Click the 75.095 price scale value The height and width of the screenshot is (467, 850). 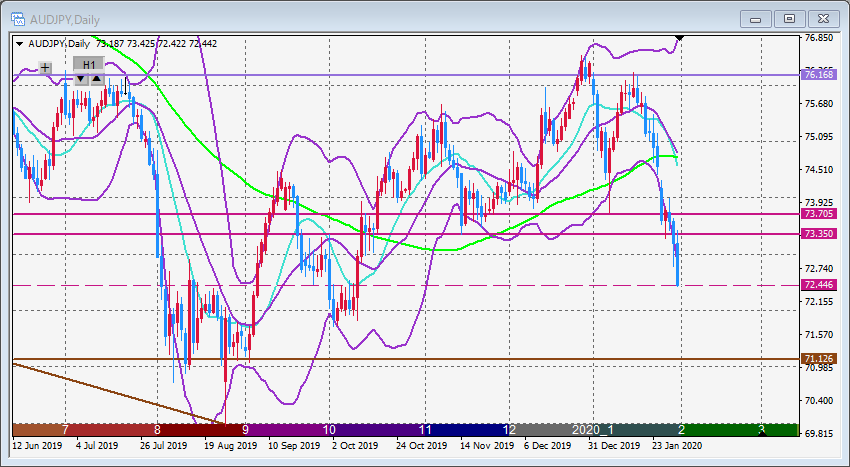tap(818, 137)
